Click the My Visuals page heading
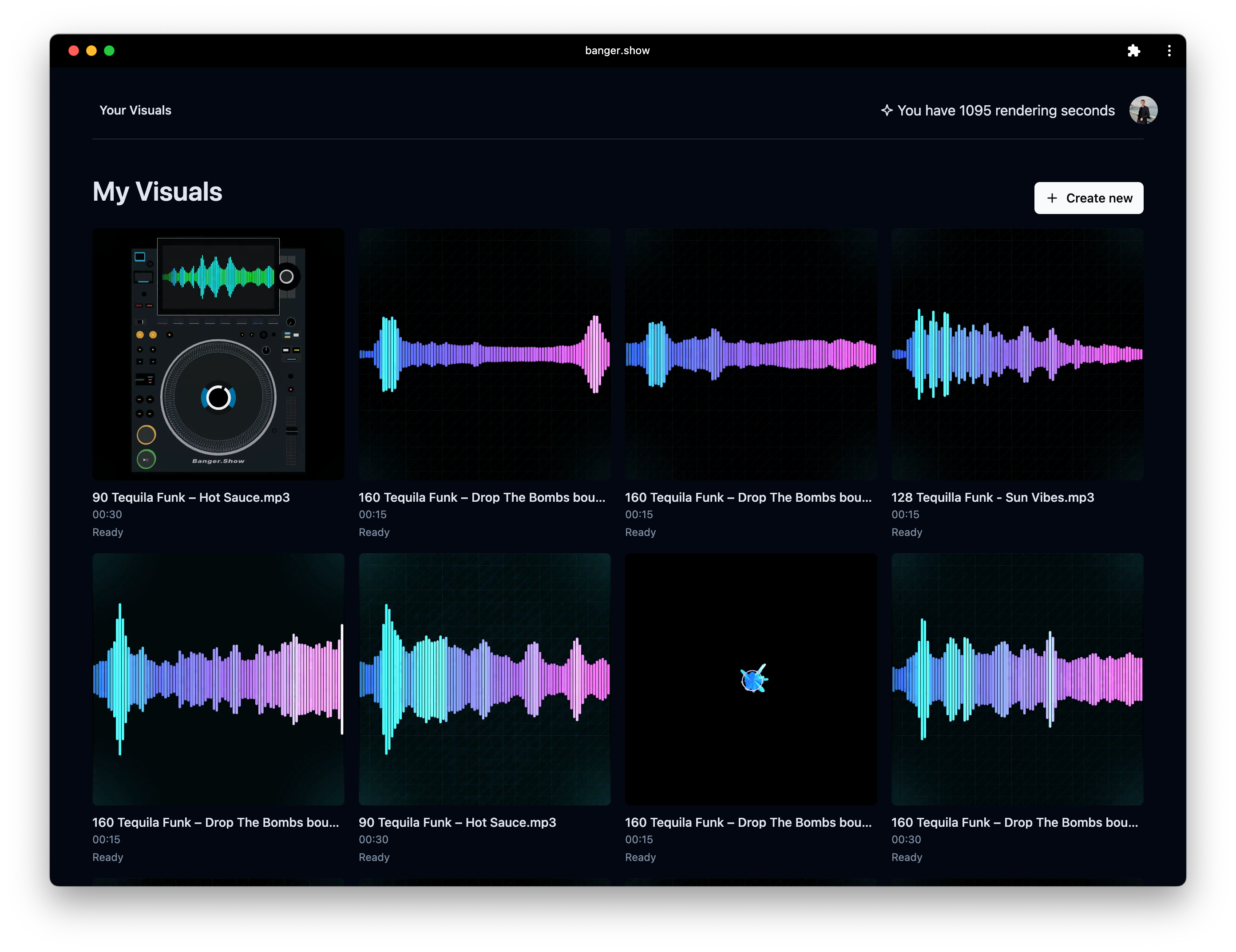 (x=157, y=192)
